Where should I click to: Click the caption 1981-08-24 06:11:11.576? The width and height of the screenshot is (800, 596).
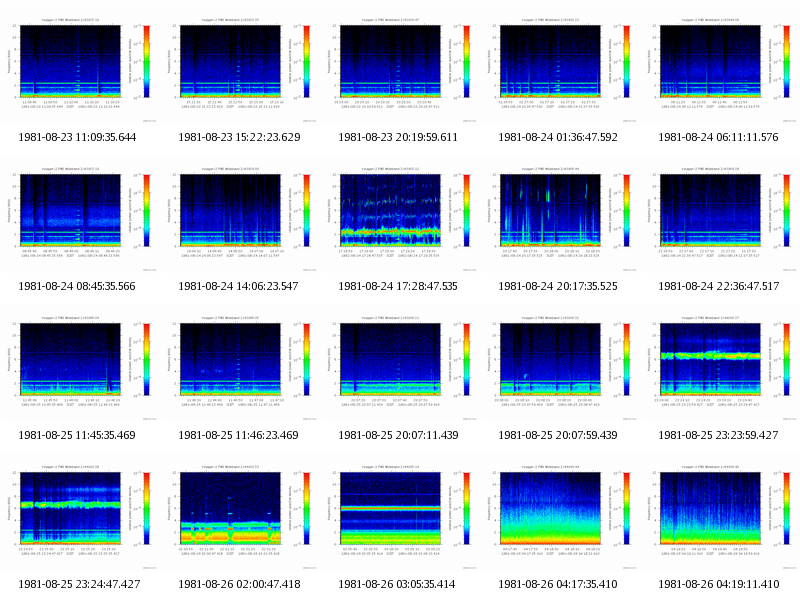(718, 137)
